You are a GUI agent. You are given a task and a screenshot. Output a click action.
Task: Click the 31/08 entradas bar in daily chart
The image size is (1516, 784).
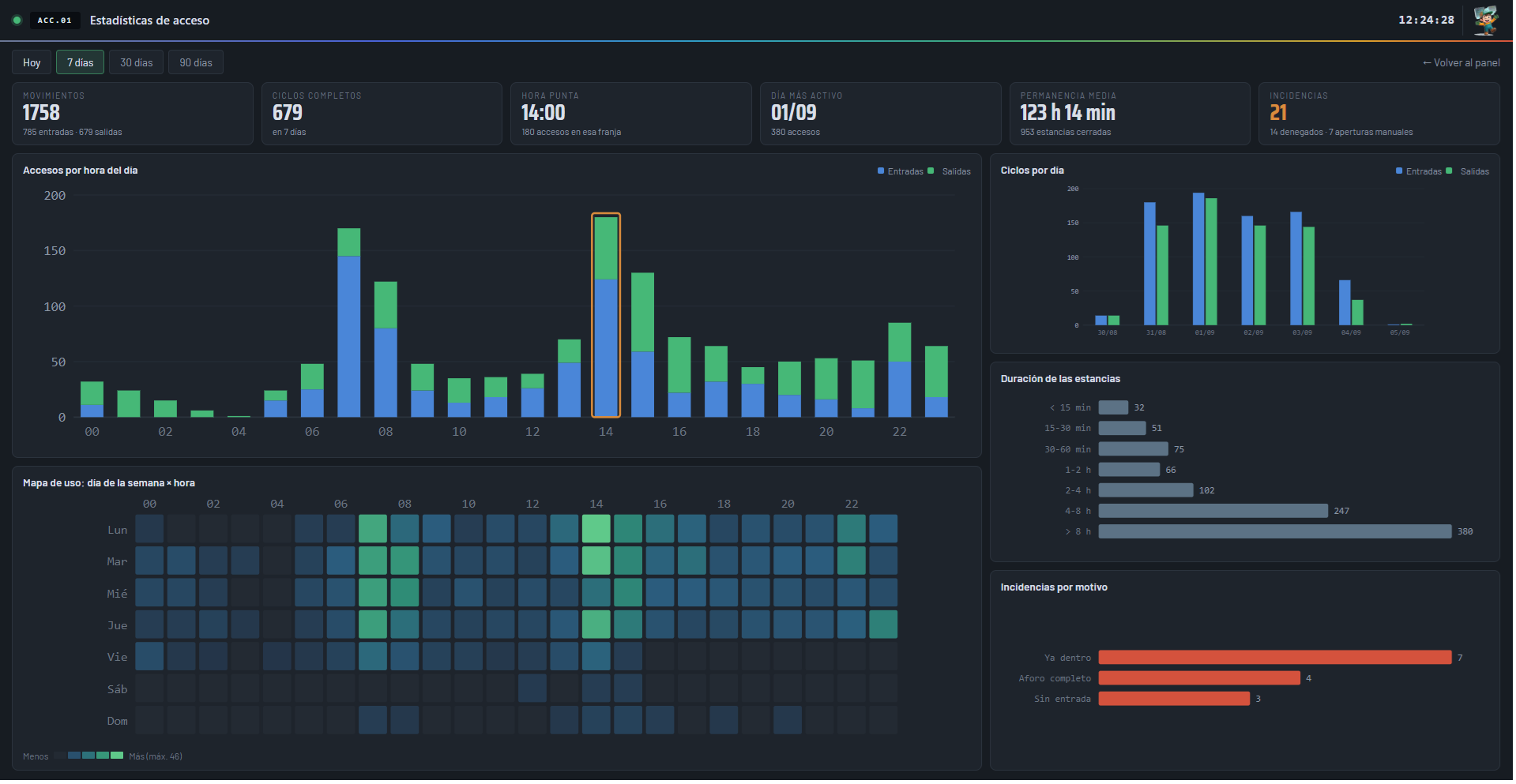coord(1149,264)
